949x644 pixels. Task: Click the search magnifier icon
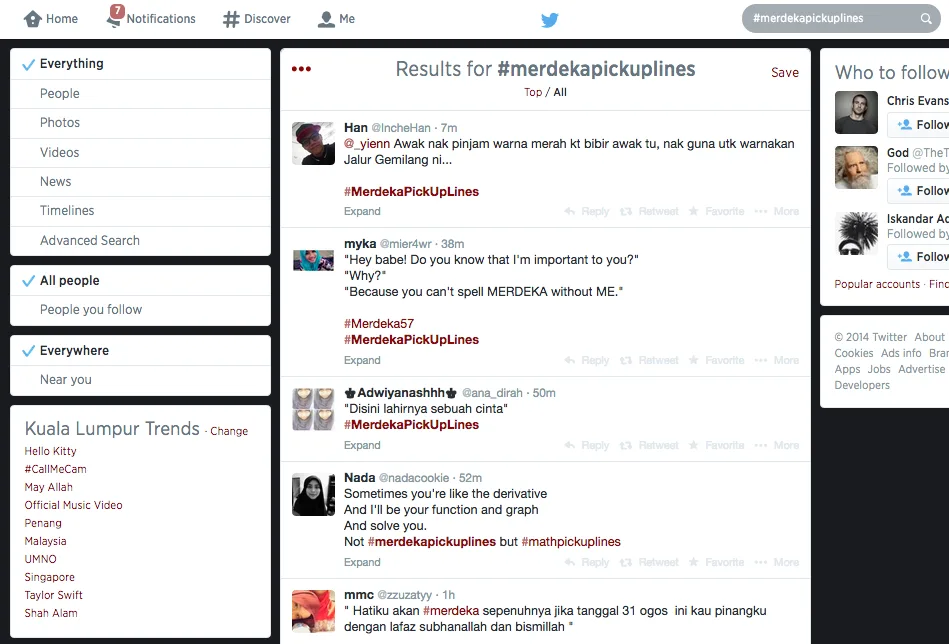pos(926,19)
